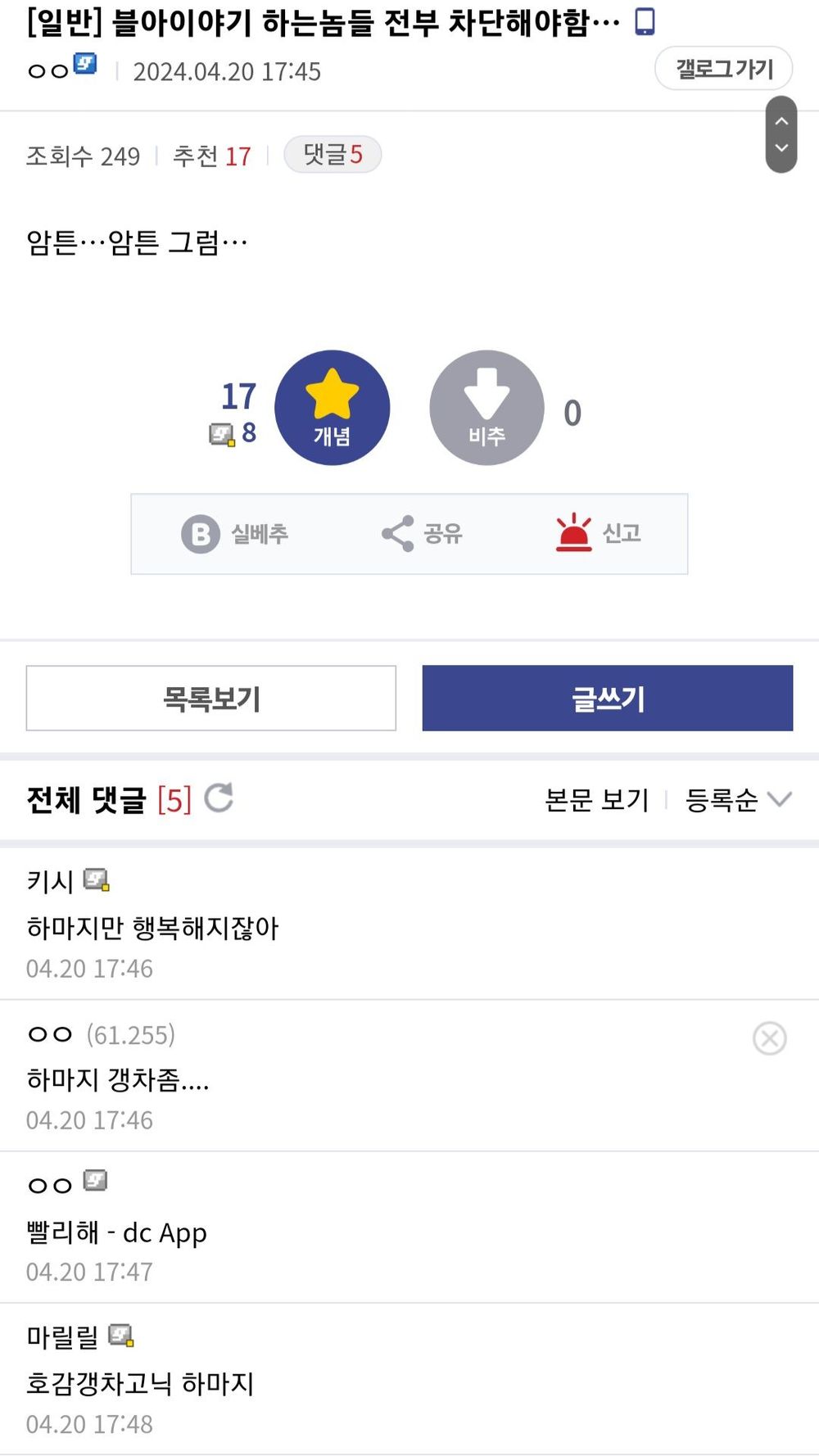819x1456 pixels.
Task: Click the 실베추 B icon
Action: (x=201, y=534)
